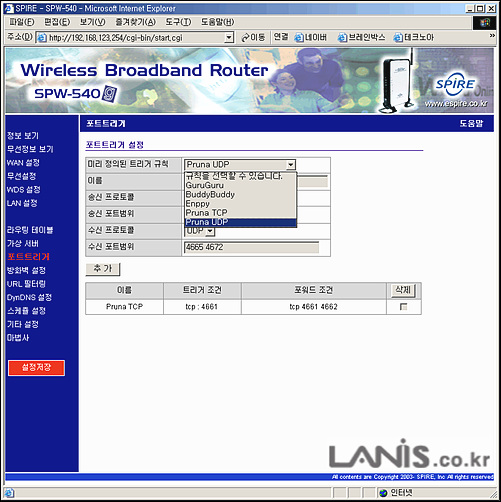
Task: Choose highlighted Pruna UDP list option
Action: 240,222
